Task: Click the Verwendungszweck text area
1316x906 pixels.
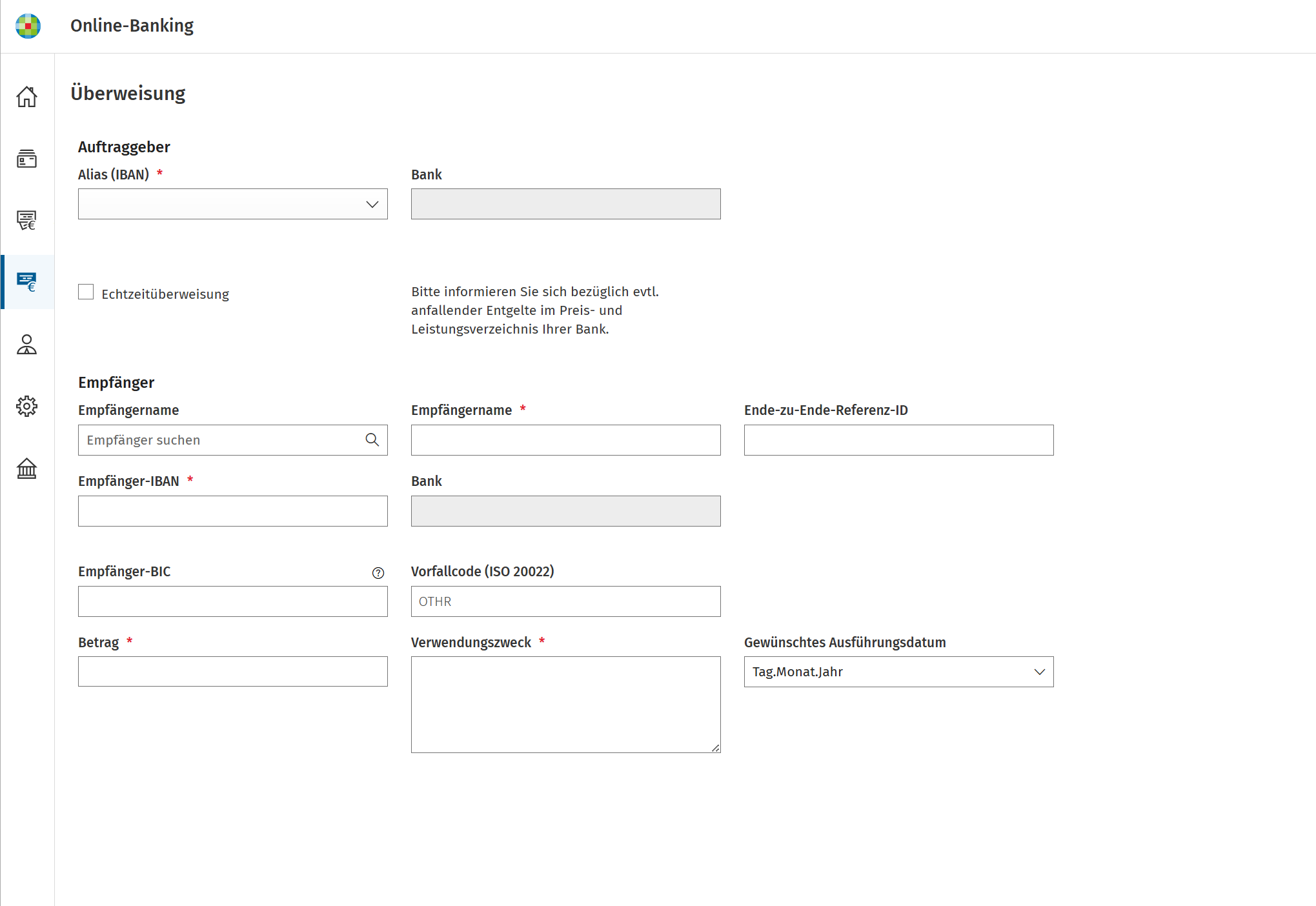Action: (x=566, y=705)
